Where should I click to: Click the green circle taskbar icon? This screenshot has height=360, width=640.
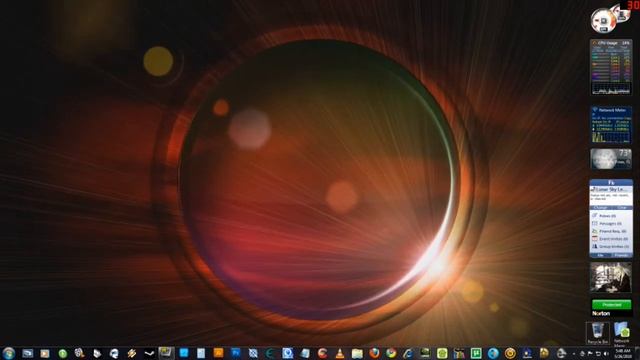(x=62, y=353)
